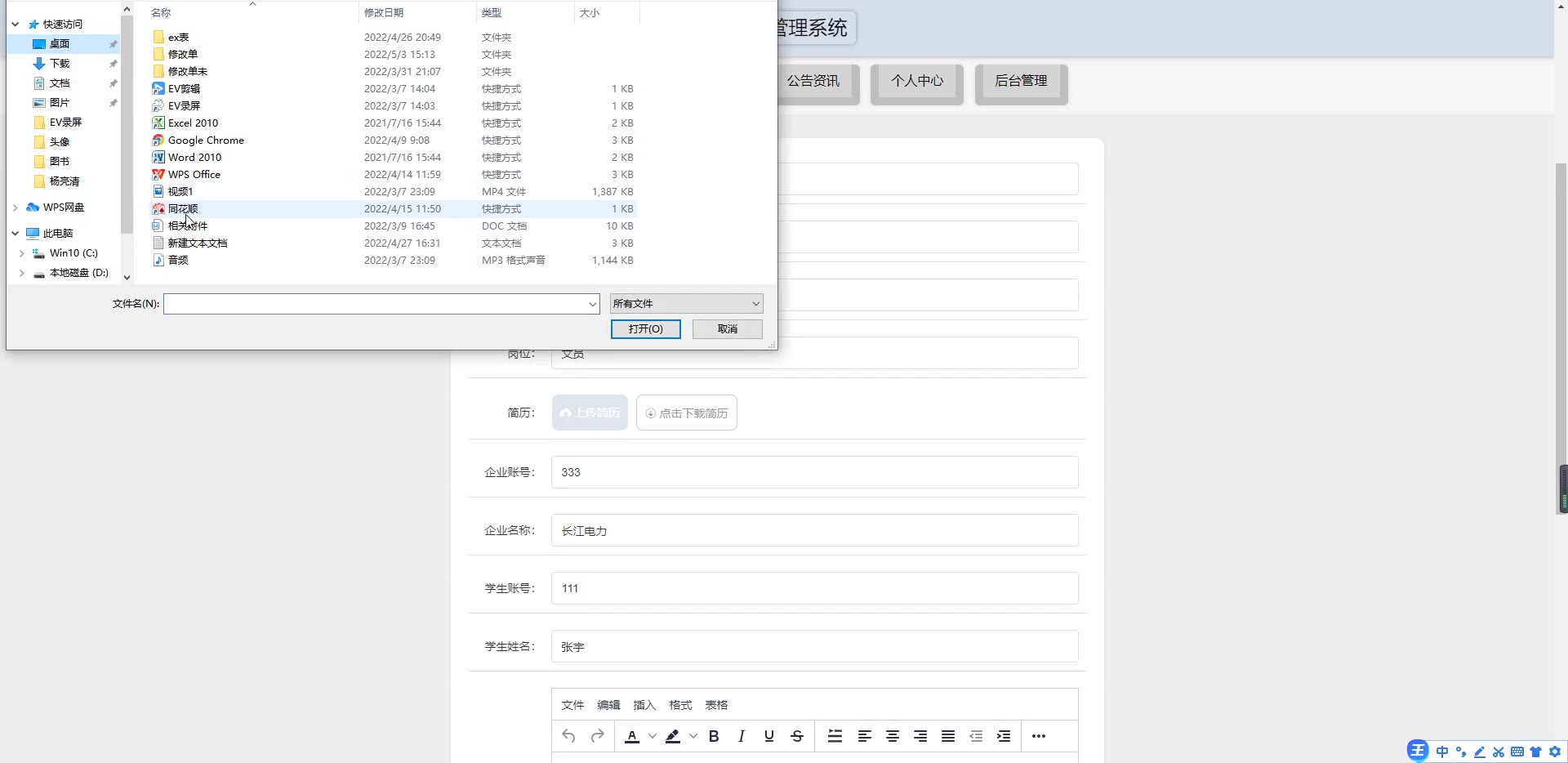Screen dimensions: 1568x763
Task: Go to the 公告资讯 tab
Action: tap(813, 83)
